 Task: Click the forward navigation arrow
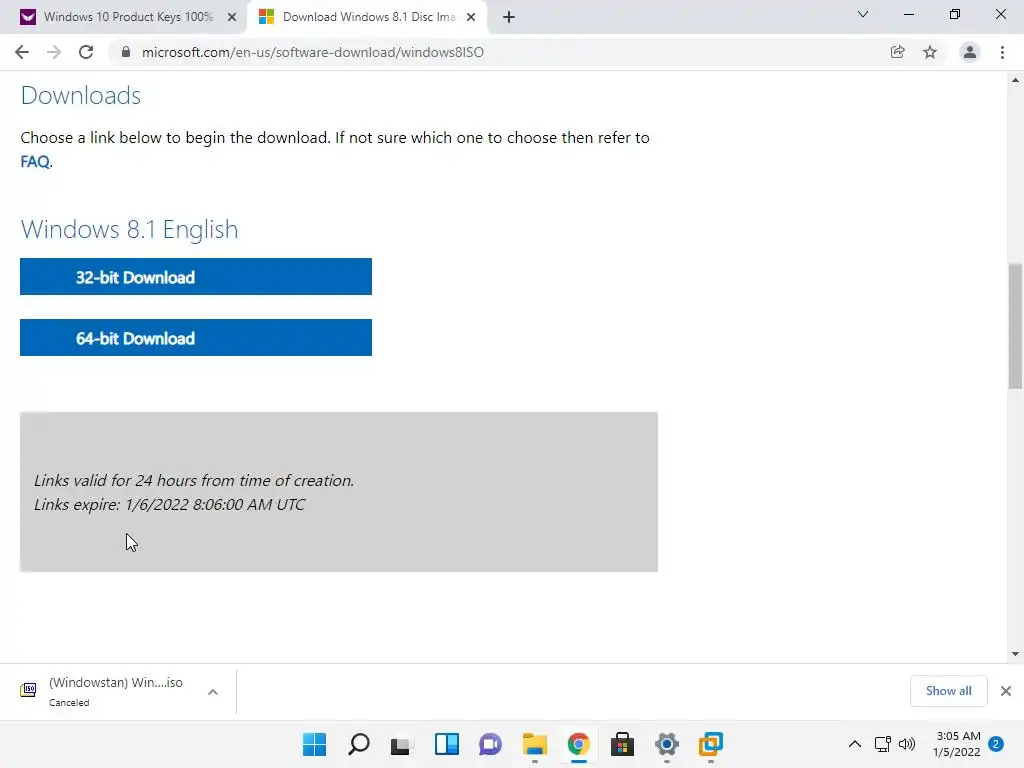(x=54, y=52)
